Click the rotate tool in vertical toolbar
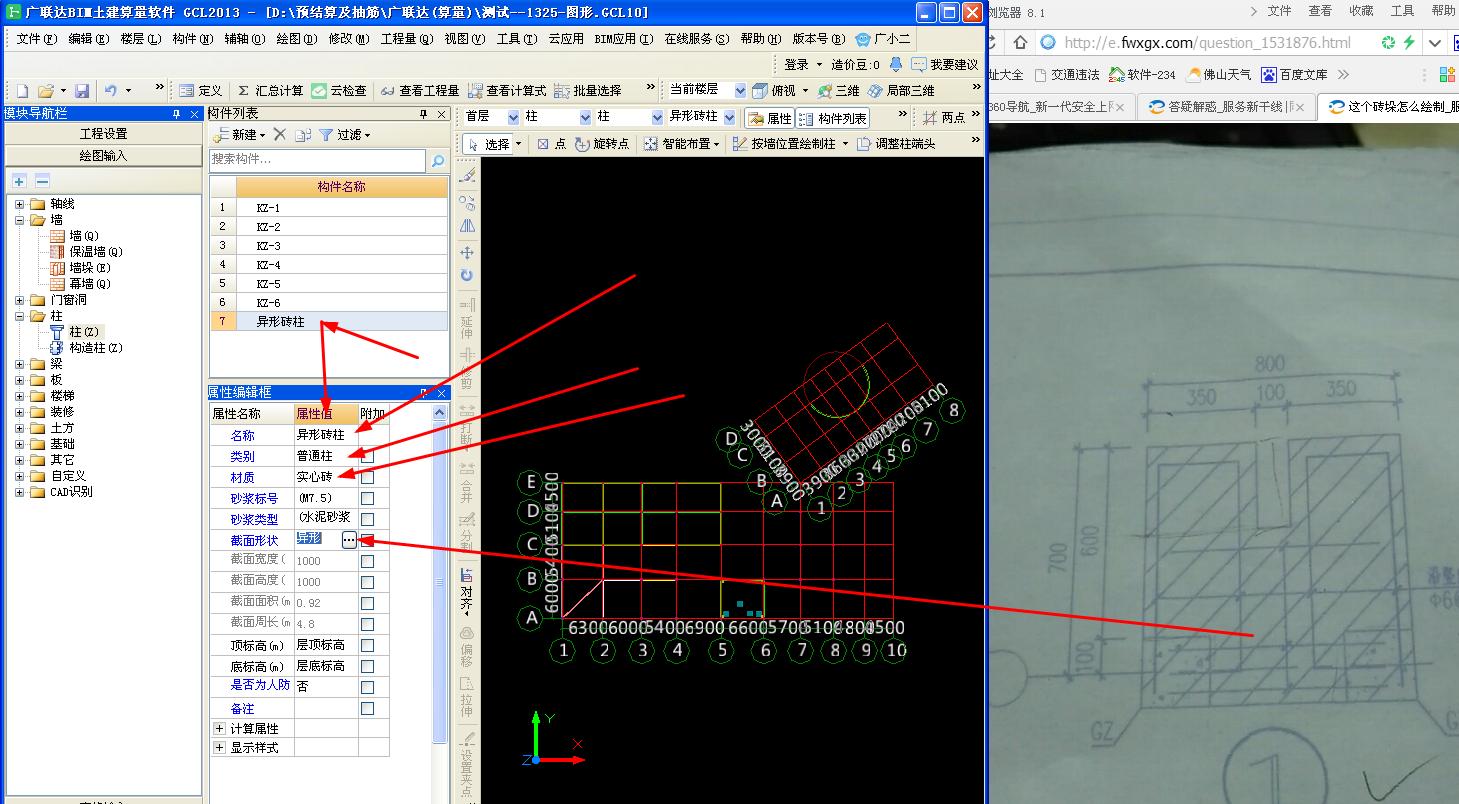 467,276
